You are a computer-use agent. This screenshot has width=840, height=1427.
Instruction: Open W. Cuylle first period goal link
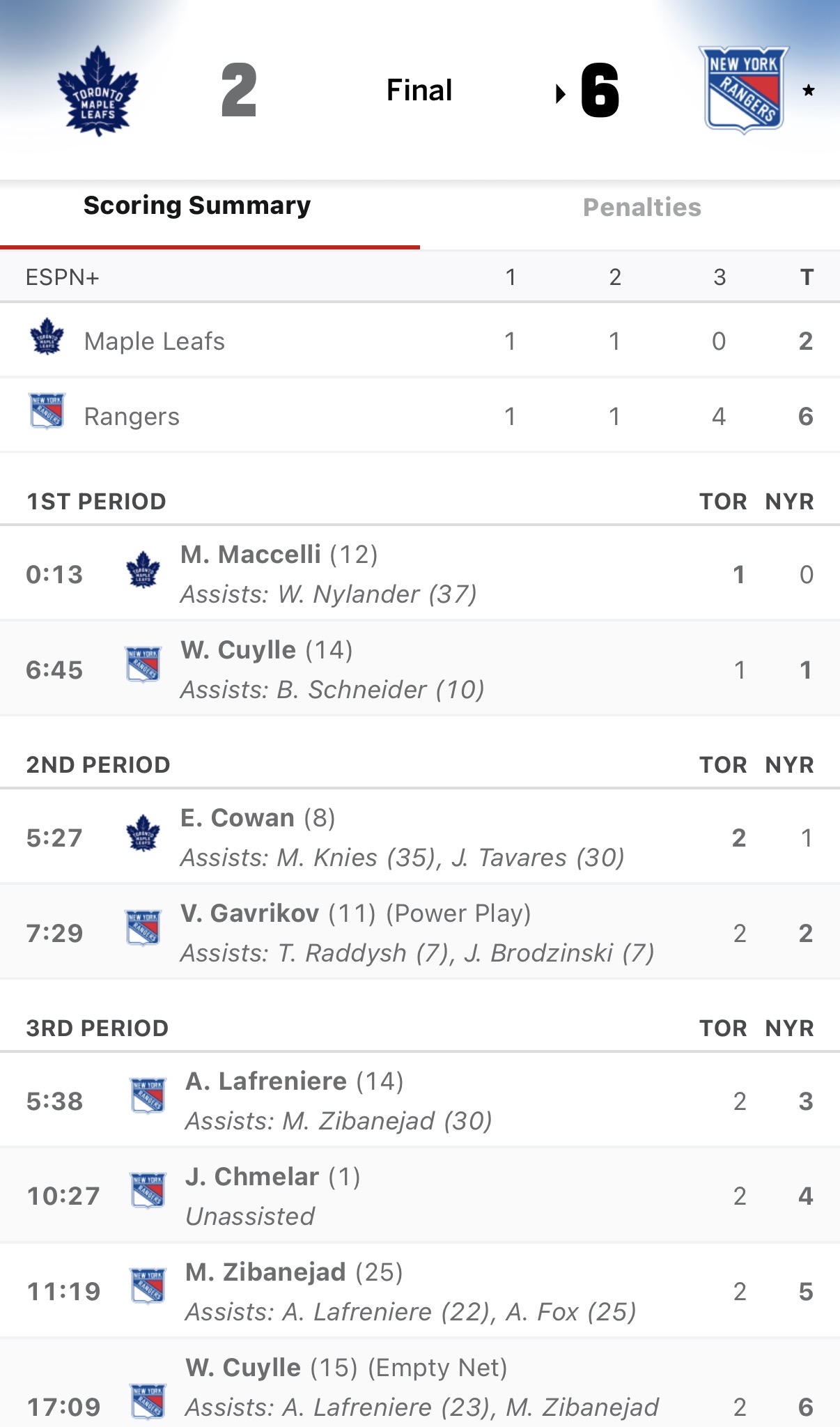tap(238, 650)
